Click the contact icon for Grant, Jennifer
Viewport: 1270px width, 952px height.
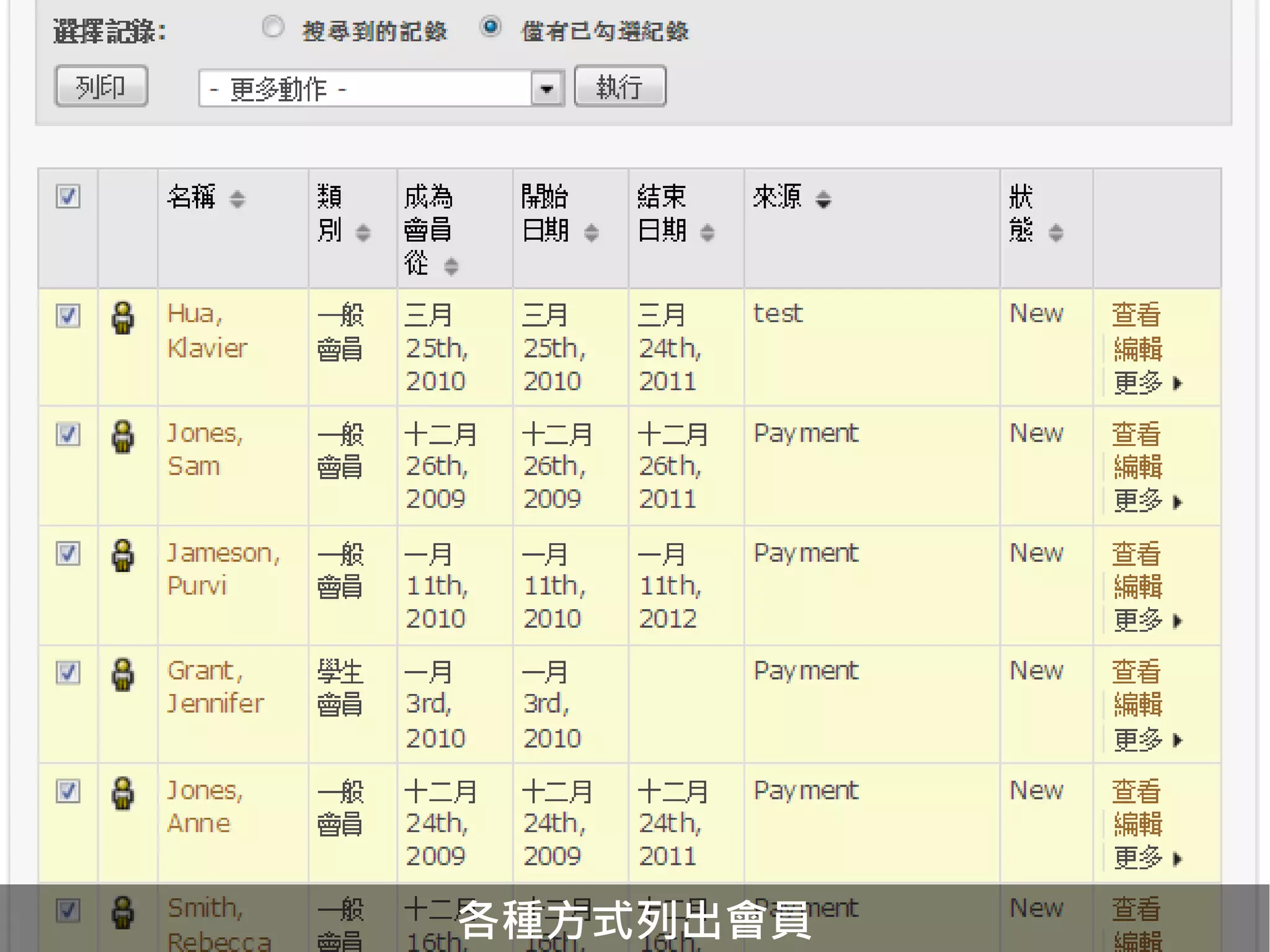[x=123, y=675]
